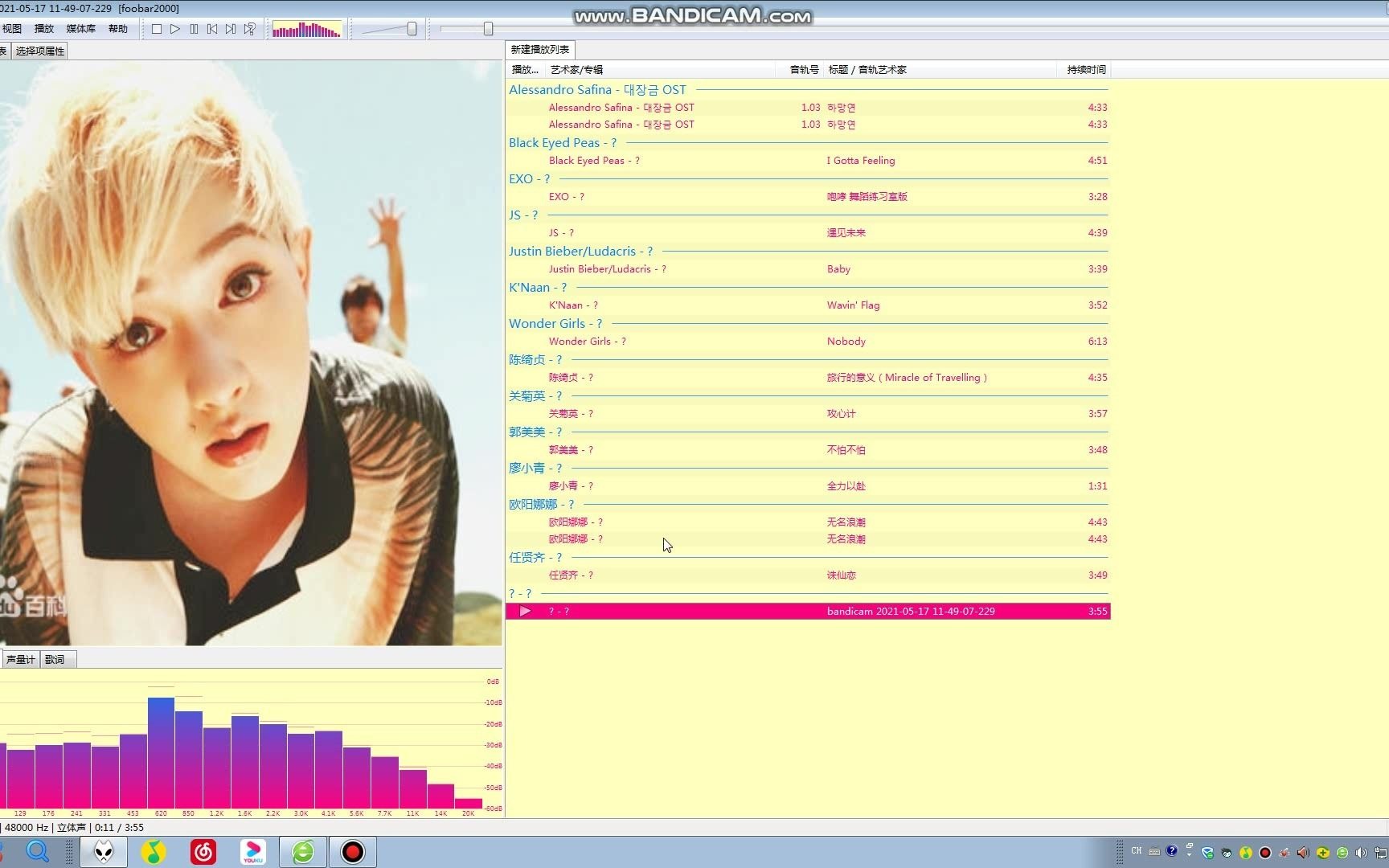
Task: Click the now-playing arrow indicator icon
Action: 525,612
